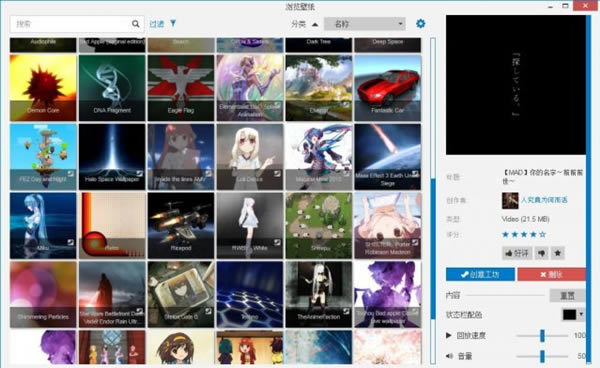Click the blue funnel filter icon
The image size is (600, 368).
click(173, 24)
